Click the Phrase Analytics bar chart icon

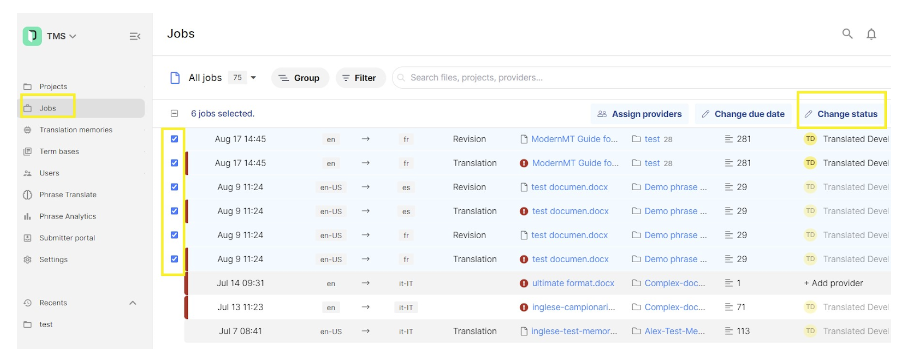point(27,216)
